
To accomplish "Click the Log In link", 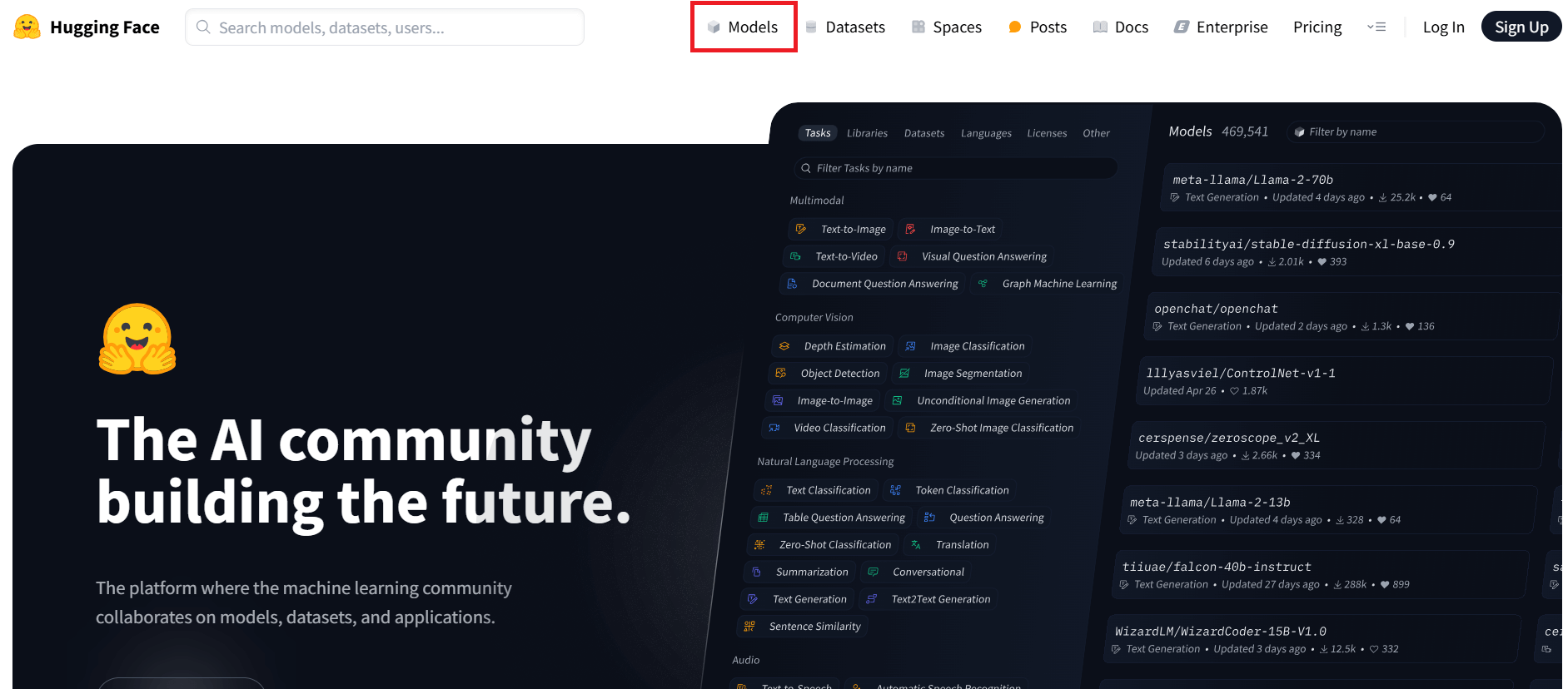I will pyautogui.click(x=1443, y=27).
